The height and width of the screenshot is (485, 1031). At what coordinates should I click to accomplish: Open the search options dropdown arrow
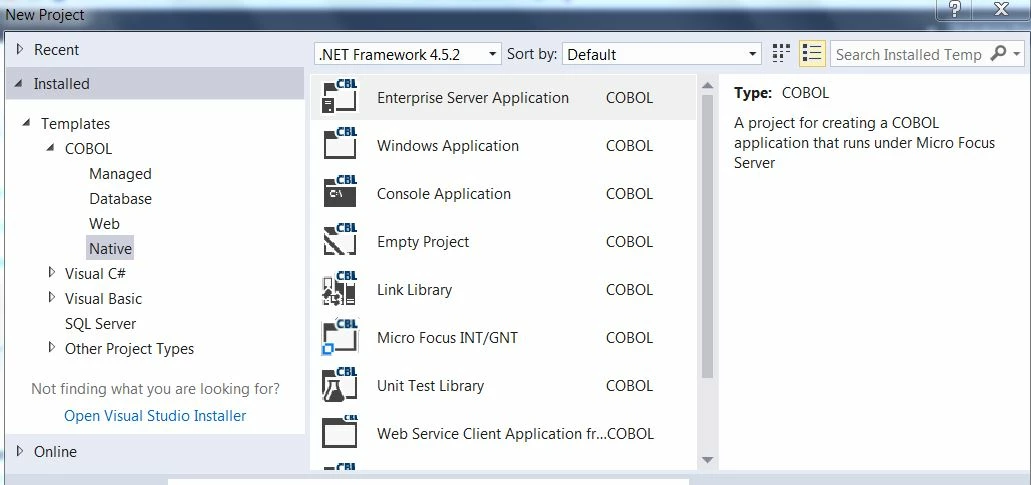1017,54
